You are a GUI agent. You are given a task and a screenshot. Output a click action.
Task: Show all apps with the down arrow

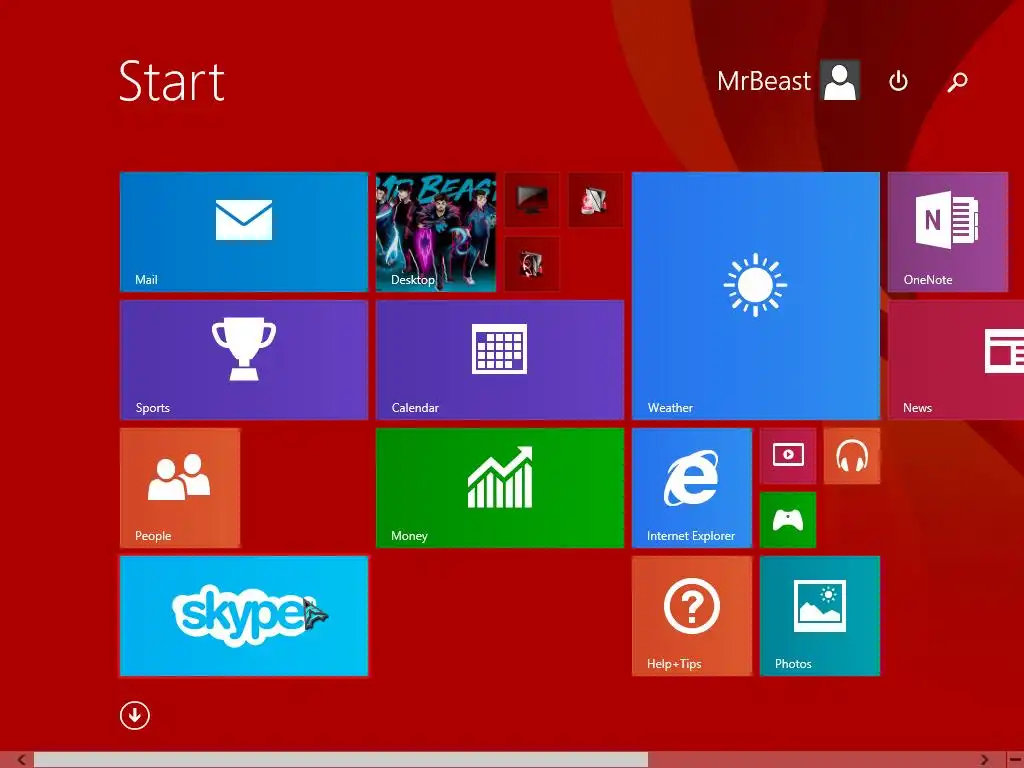[135, 715]
